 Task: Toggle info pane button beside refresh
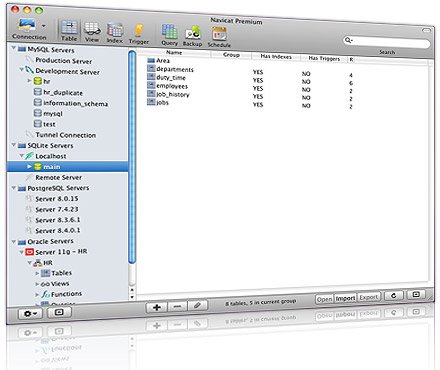416,294
